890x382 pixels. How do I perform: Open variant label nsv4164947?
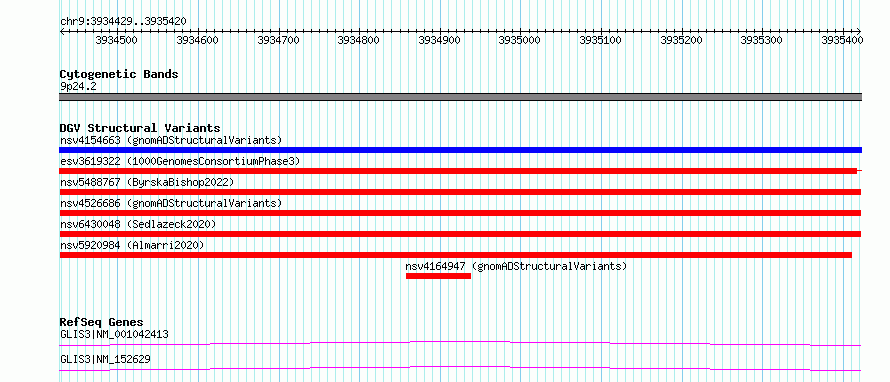pyautogui.click(x=516, y=266)
